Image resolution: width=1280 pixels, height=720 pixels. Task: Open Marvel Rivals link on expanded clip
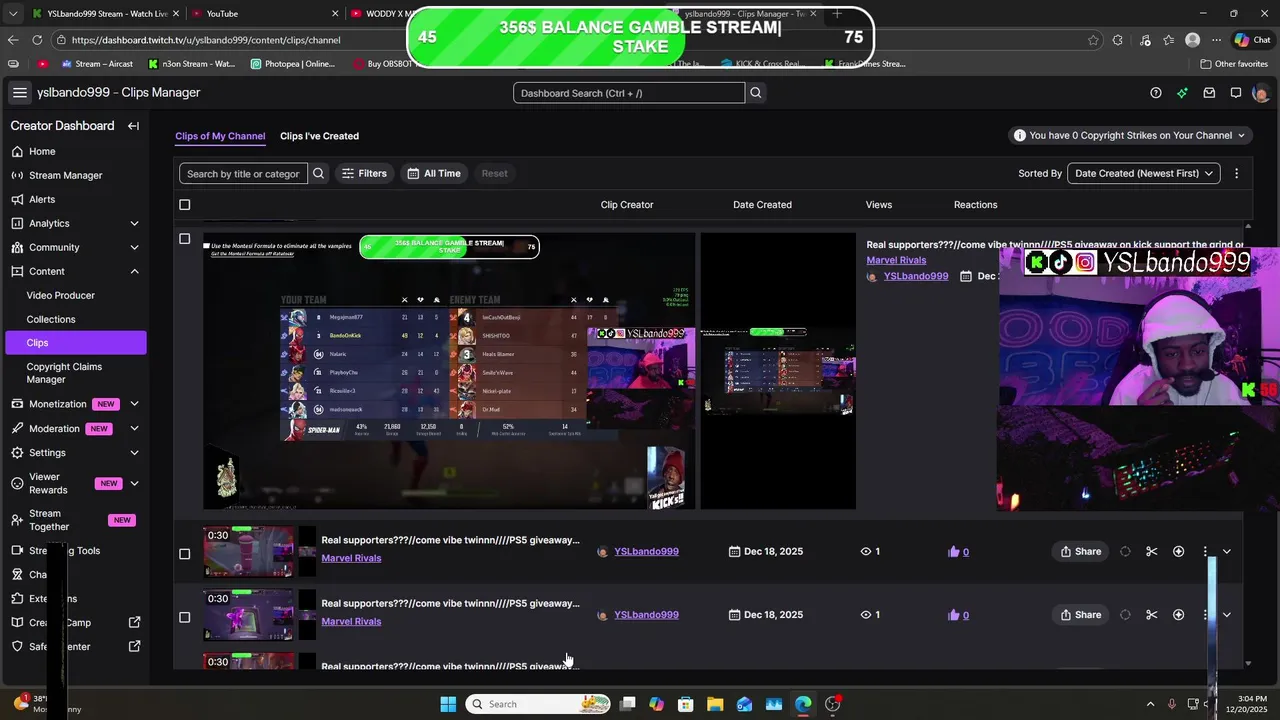pyautogui.click(x=896, y=260)
